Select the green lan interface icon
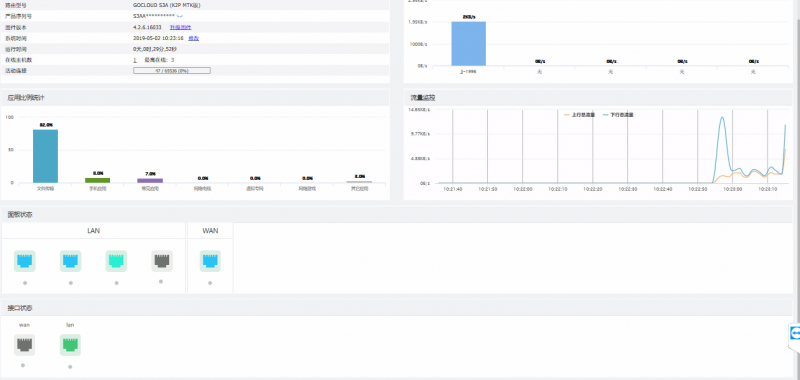 pos(70,345)
